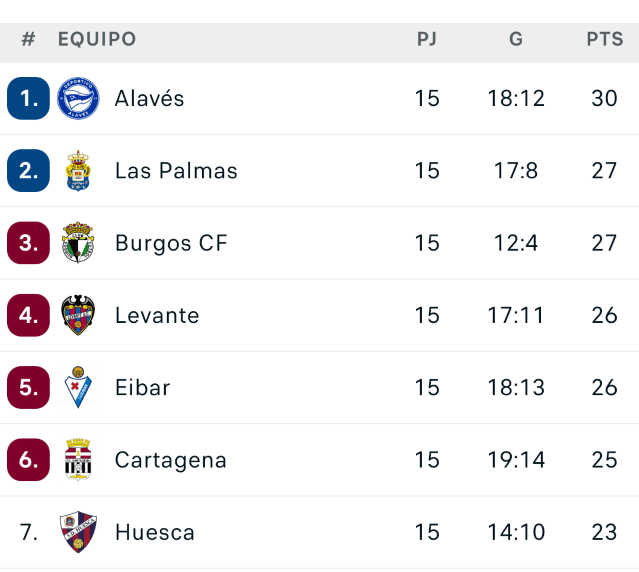
Task: Click Eibar's 18:13 goals value
Action: (x=516, y=388)
